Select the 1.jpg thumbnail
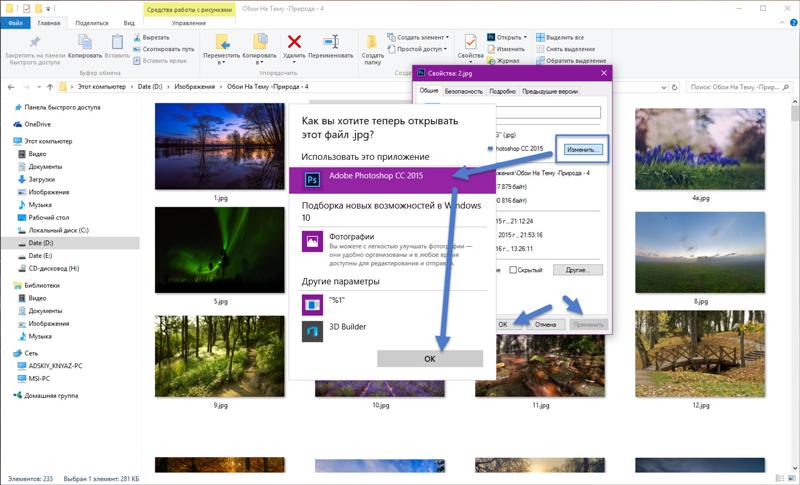Screen dimensions: 800x485 (219, 146)
